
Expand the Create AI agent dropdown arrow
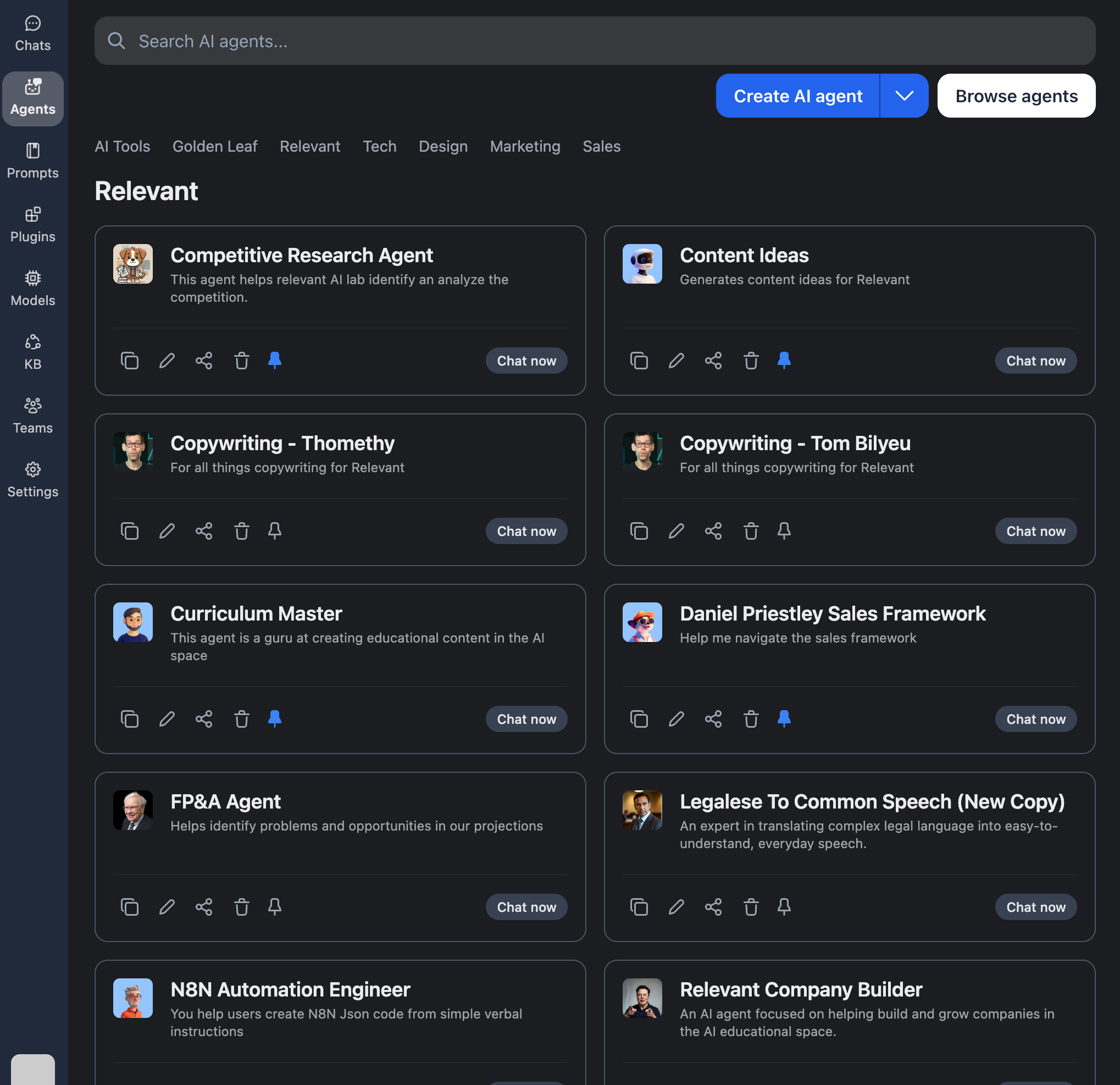tap(904, 96)
